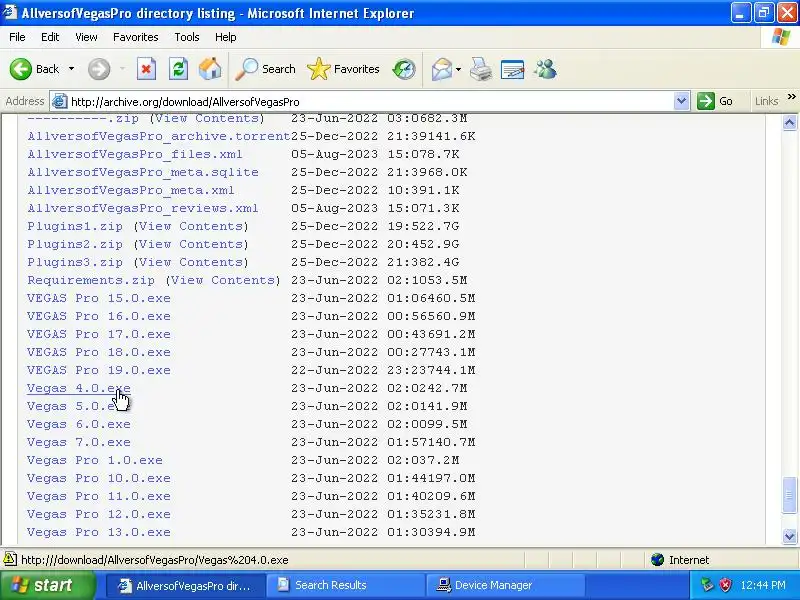Click the Windows Start button
The width and height of the screenshot is (800, 600).
pos(47,585)
